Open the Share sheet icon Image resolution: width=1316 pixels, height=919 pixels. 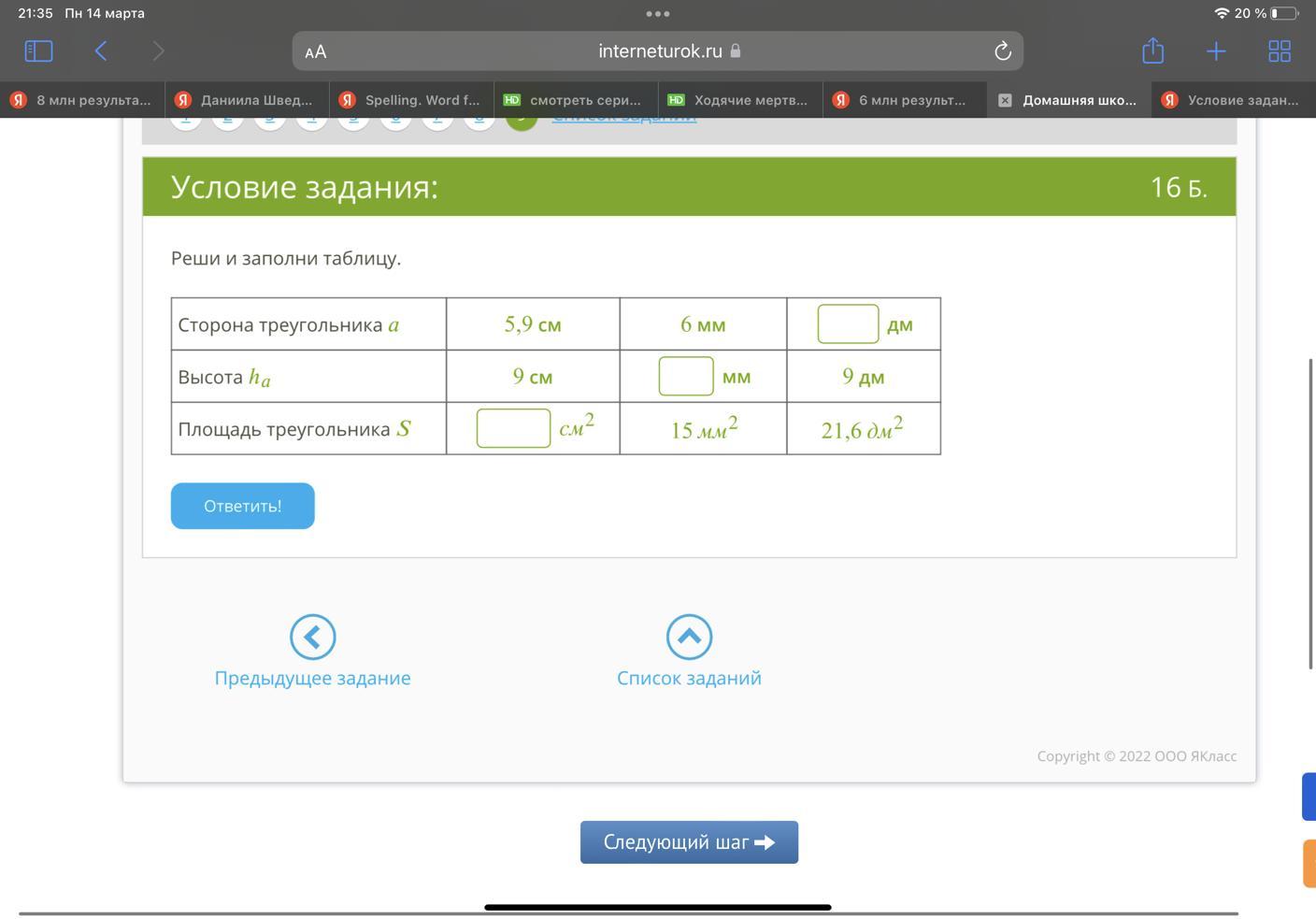click(1152, 50)
